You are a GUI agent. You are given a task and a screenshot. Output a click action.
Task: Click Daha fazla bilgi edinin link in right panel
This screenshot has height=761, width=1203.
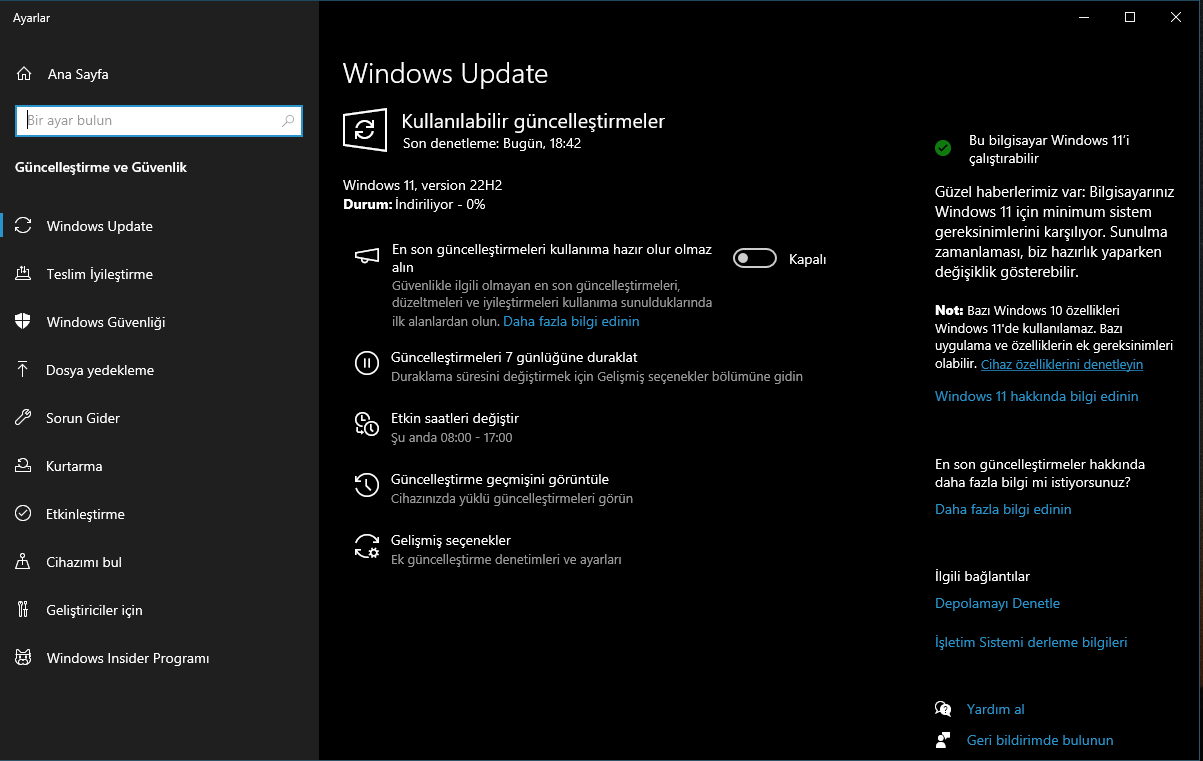[1003, 509]
